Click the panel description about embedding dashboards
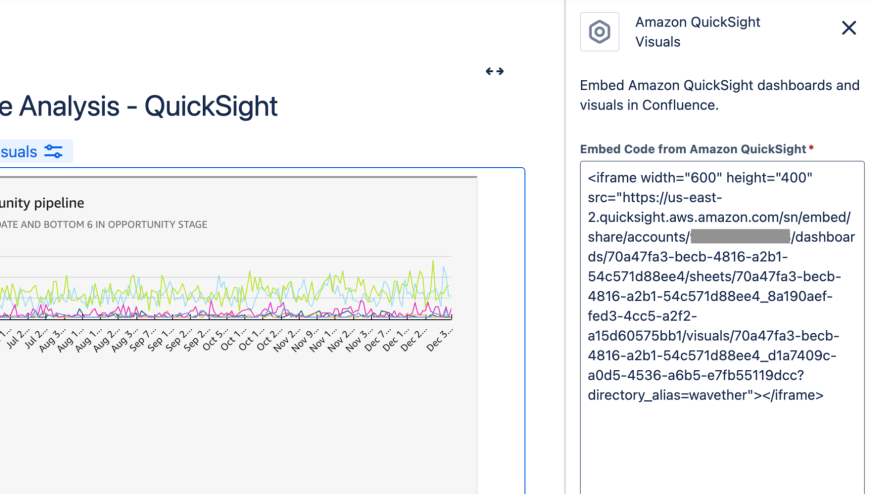The height and width of the screenshot is (494, 870). click(719, 95)
